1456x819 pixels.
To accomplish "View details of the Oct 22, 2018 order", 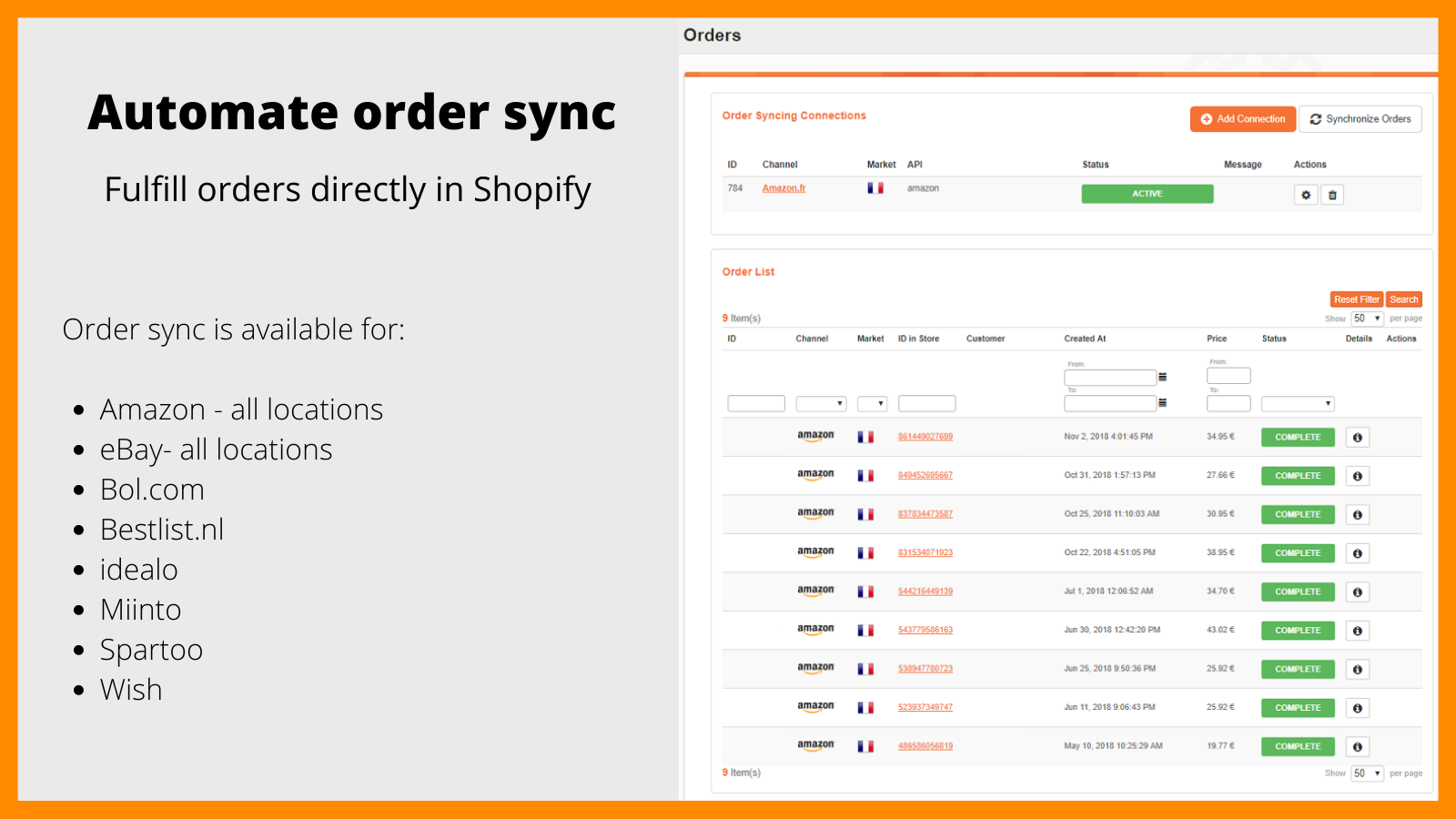I will [x=1358, y=553].
